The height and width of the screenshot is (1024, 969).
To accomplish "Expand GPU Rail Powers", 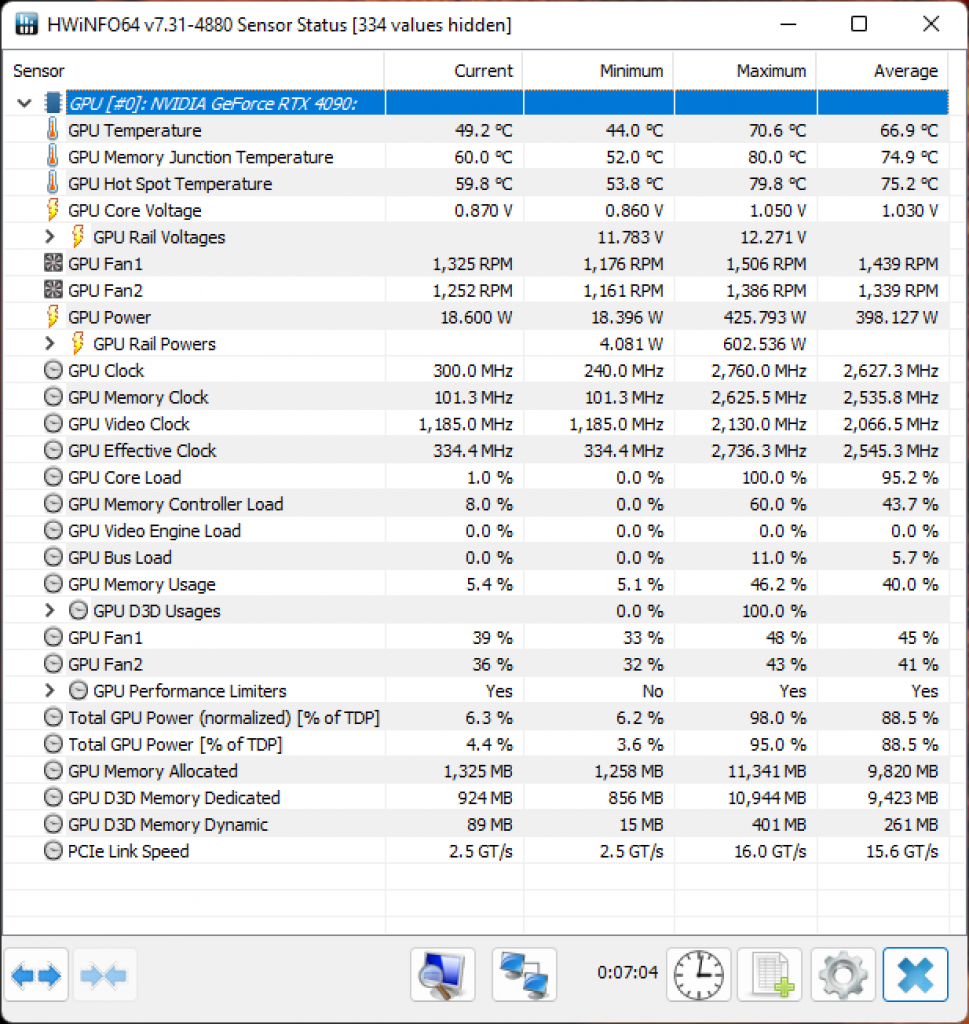I will 50,343.
